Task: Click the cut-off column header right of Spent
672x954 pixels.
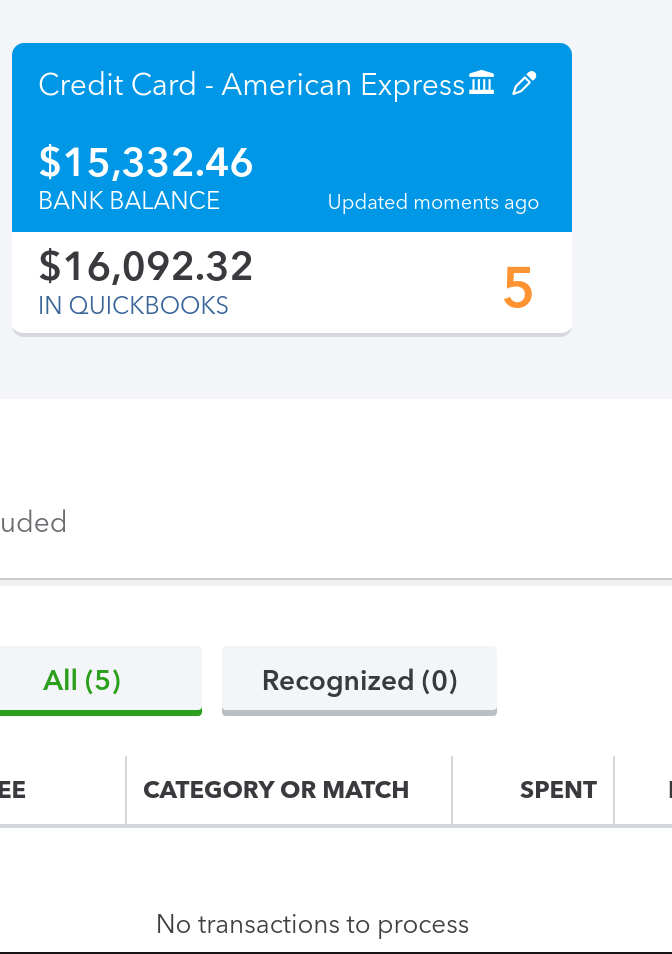Action: pos(668,790)
